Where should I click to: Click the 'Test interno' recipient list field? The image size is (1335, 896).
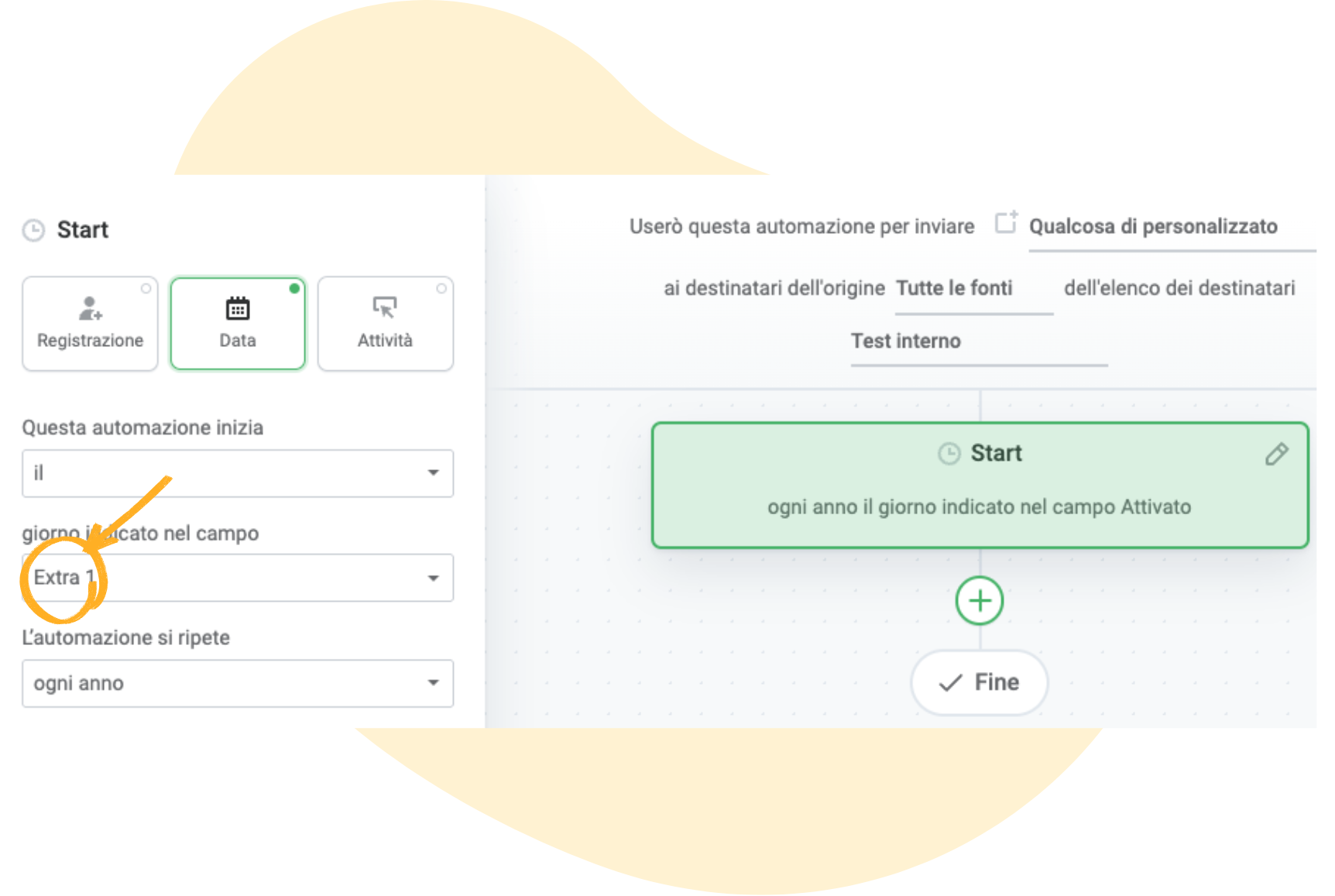click(x=906, y=342)
